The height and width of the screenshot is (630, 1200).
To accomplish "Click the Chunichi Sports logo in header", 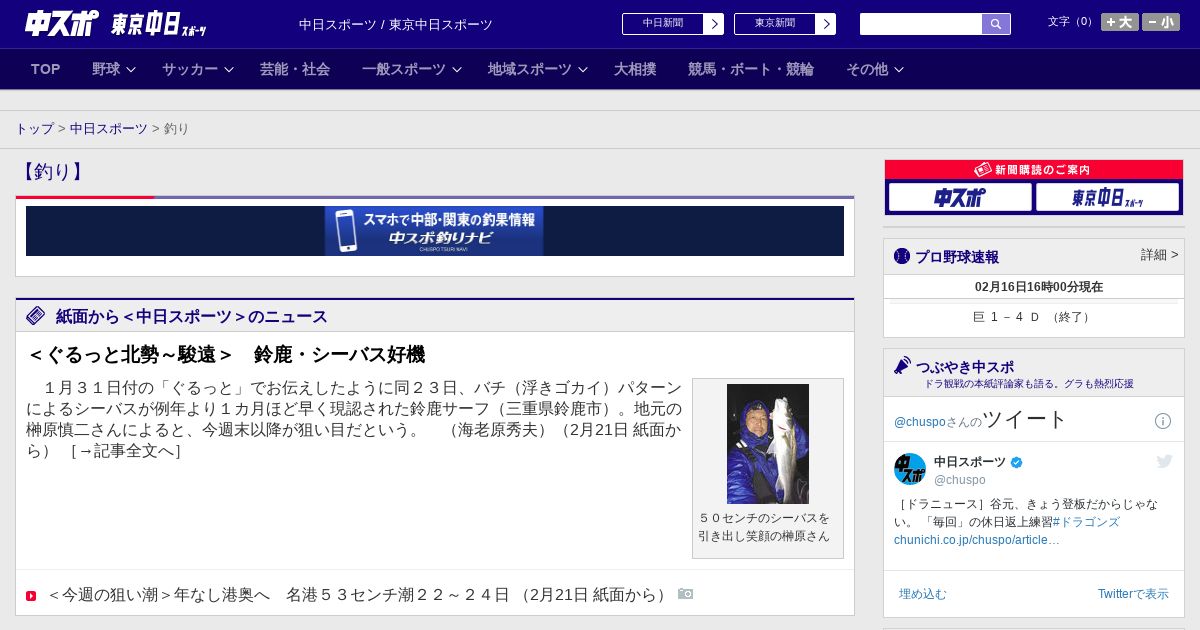I will point(62,23).
